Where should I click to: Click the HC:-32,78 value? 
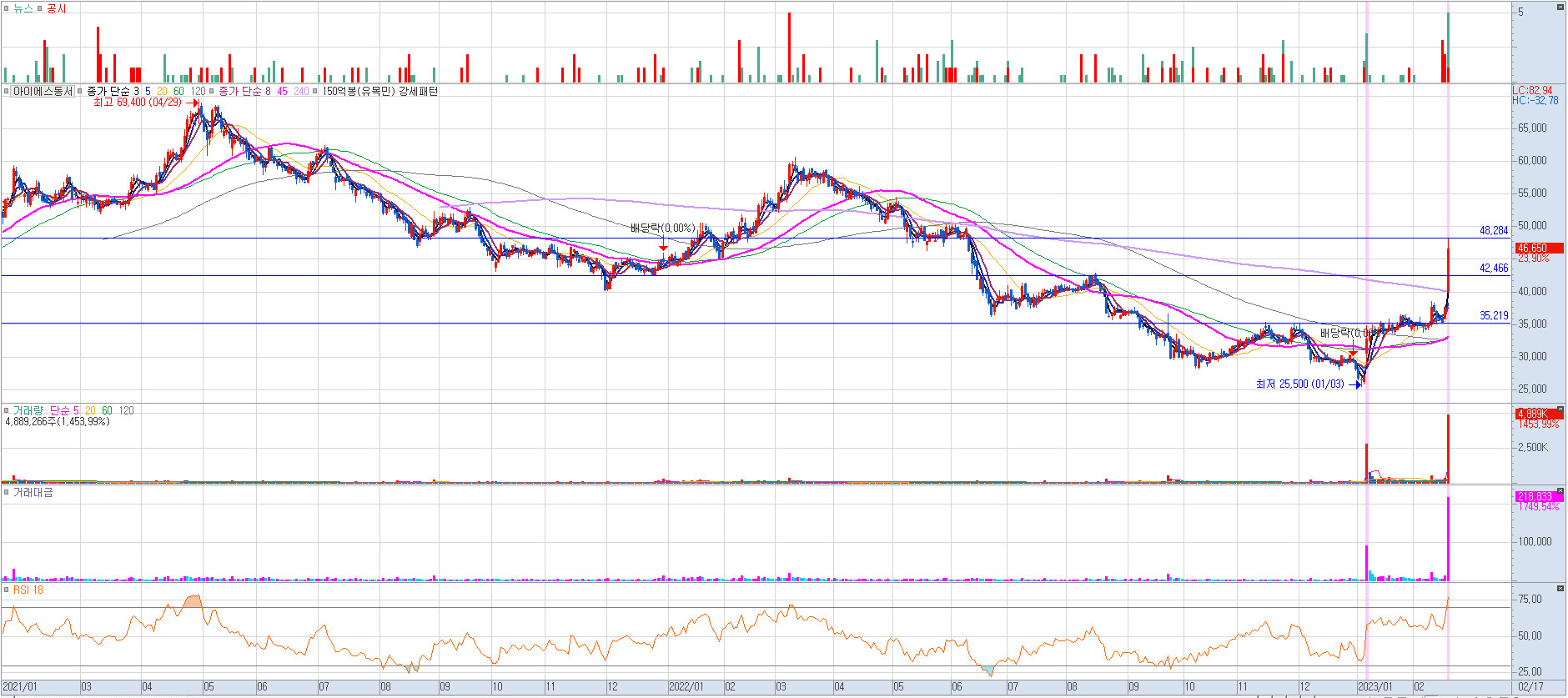tap(1535, 100)
